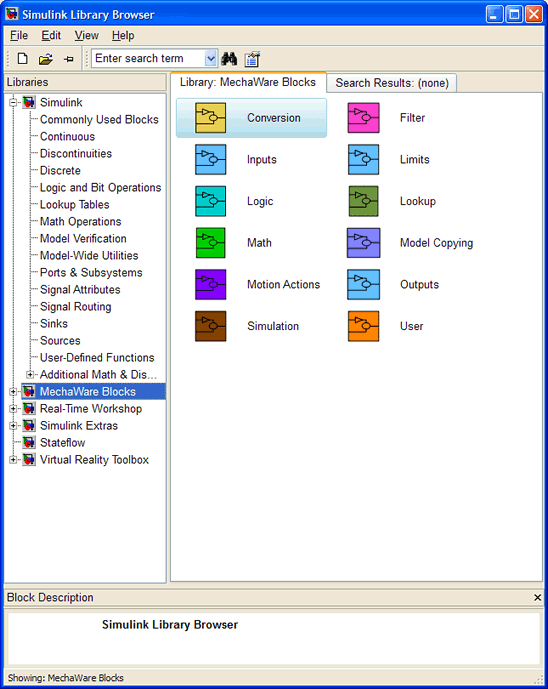The height and width of the screenshot is (689, 548).
Task: Click the open folder toolbar icon
Action: (x=45, y=59)
